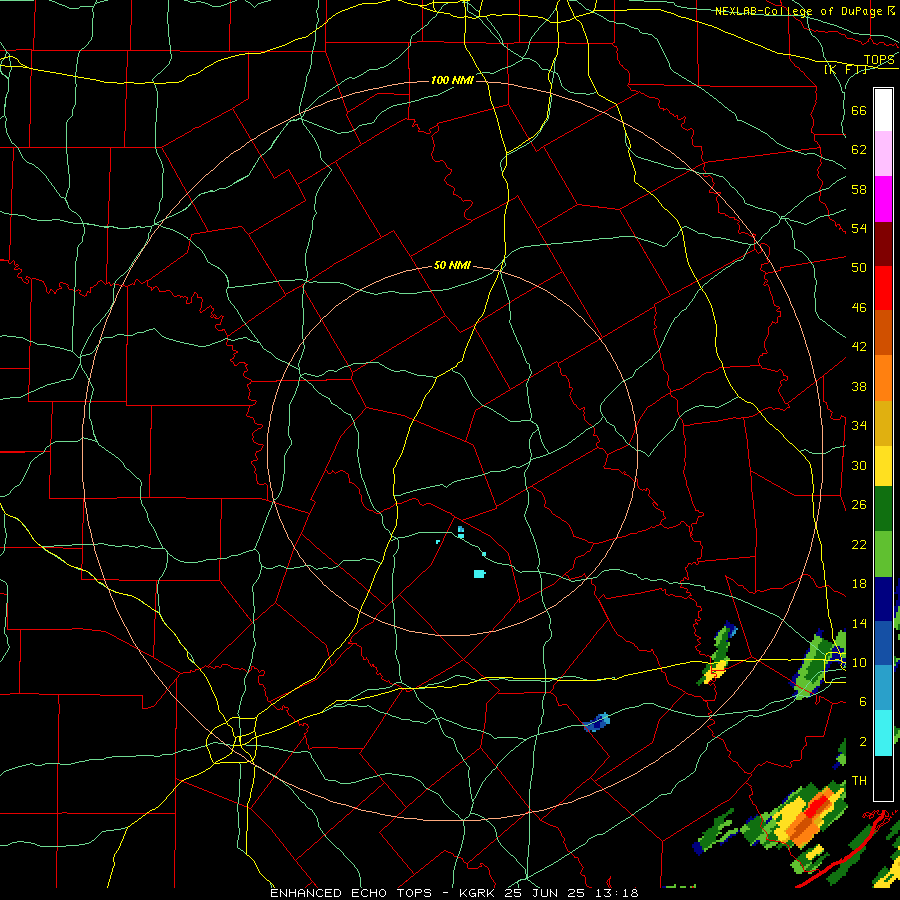
Task: Click the "NEXLAB-College of DuPage" credit text
Action: click(x=798, y=11)
